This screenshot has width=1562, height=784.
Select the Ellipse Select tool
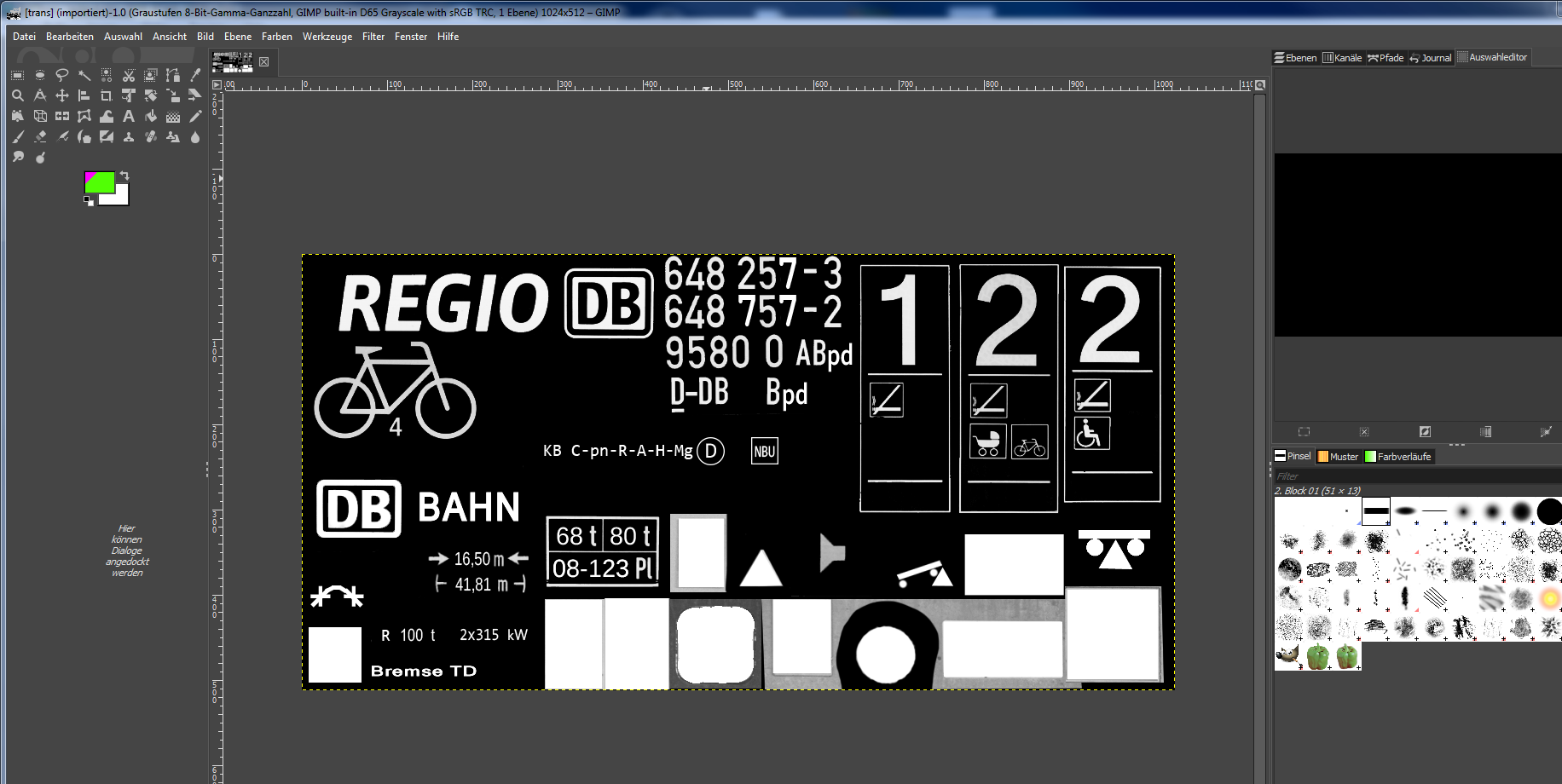(39, 75)
